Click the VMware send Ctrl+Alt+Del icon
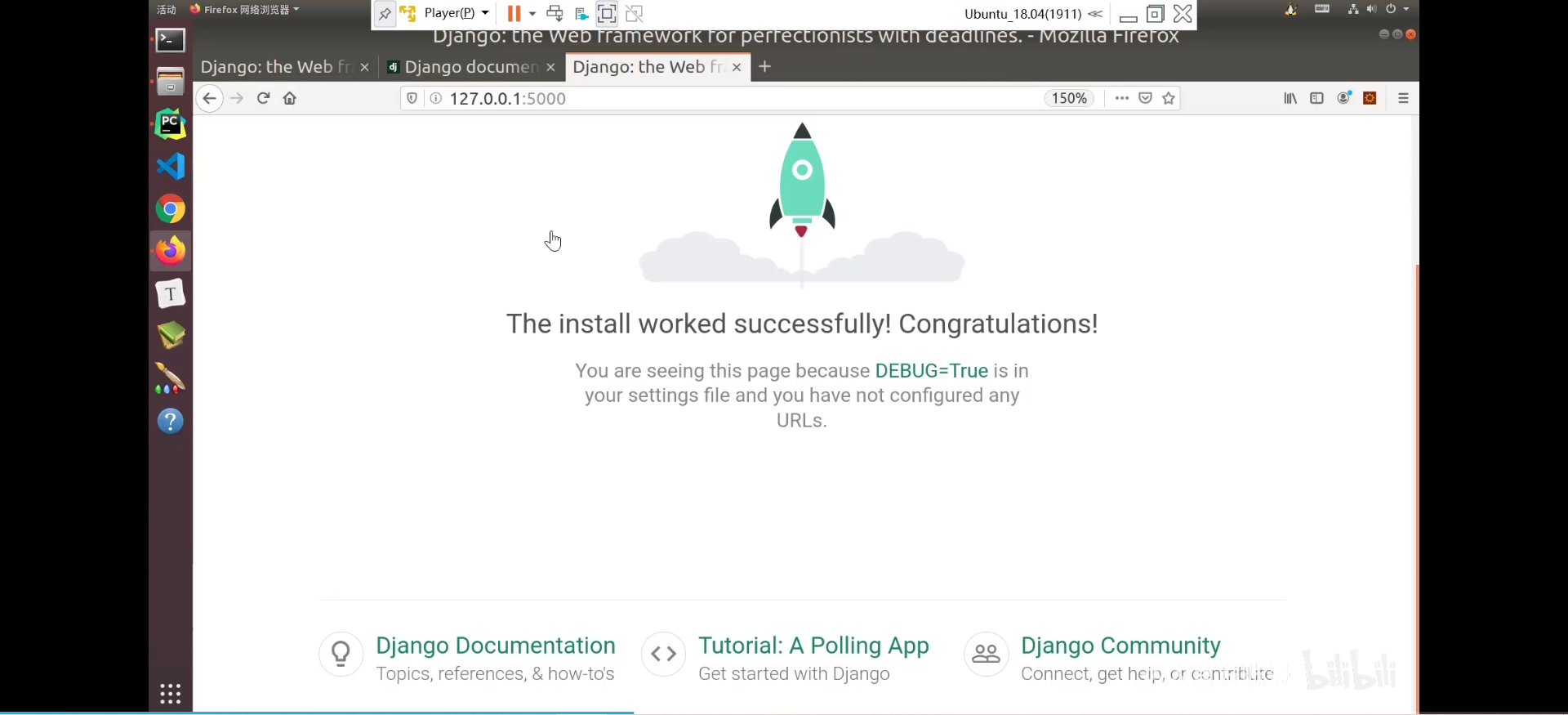Screen dimensions: 1568x715 click(x=555, y=13)
